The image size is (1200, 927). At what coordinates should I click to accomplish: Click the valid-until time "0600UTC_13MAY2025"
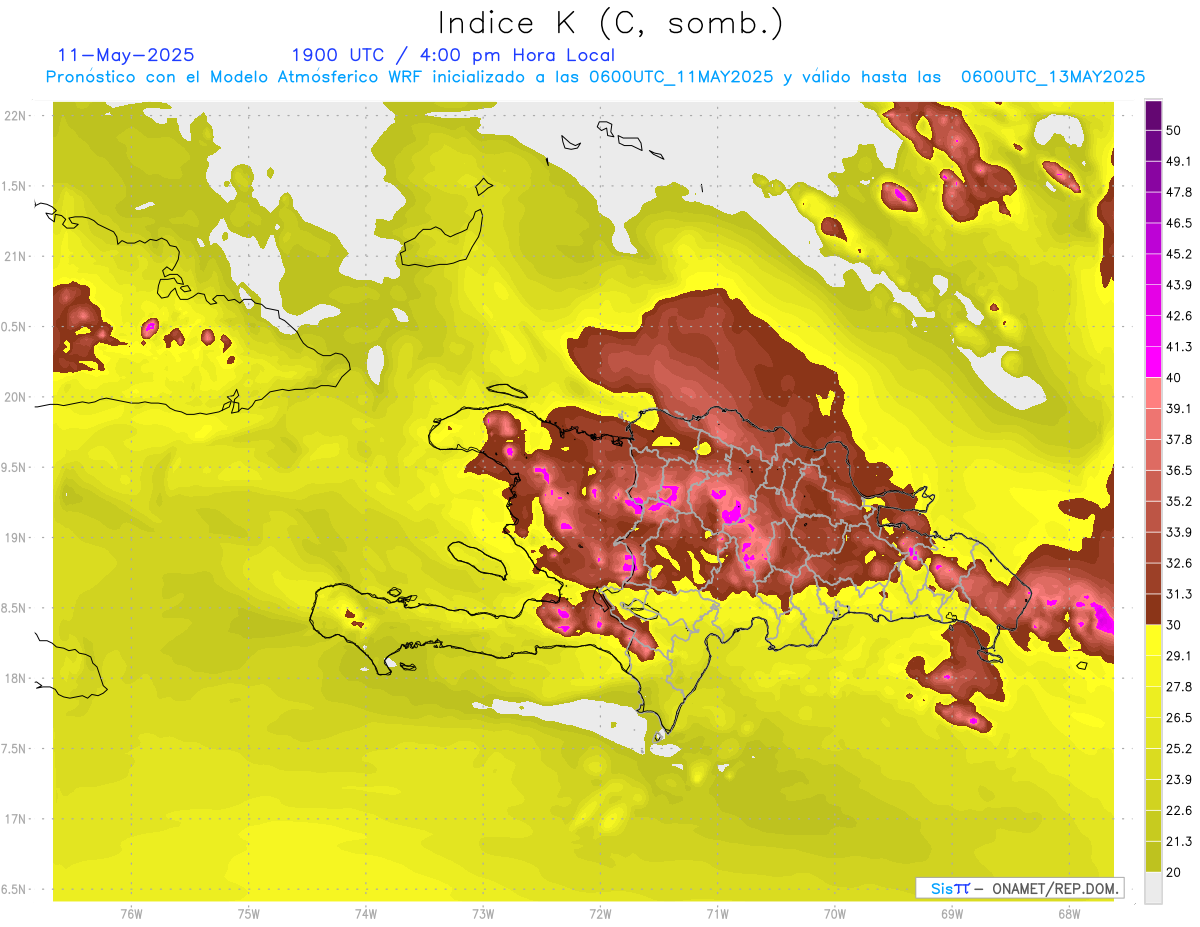1052,77
